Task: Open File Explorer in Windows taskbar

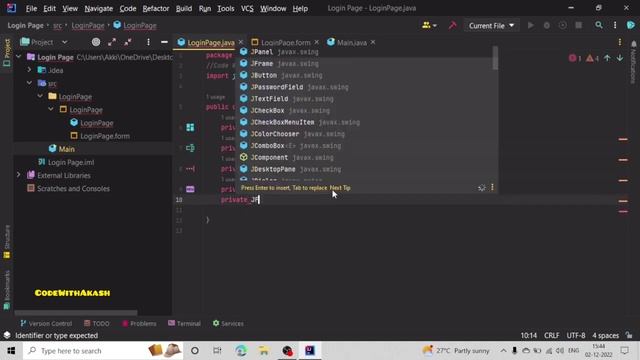Action: pyautogui.click(x=264, y=351)
